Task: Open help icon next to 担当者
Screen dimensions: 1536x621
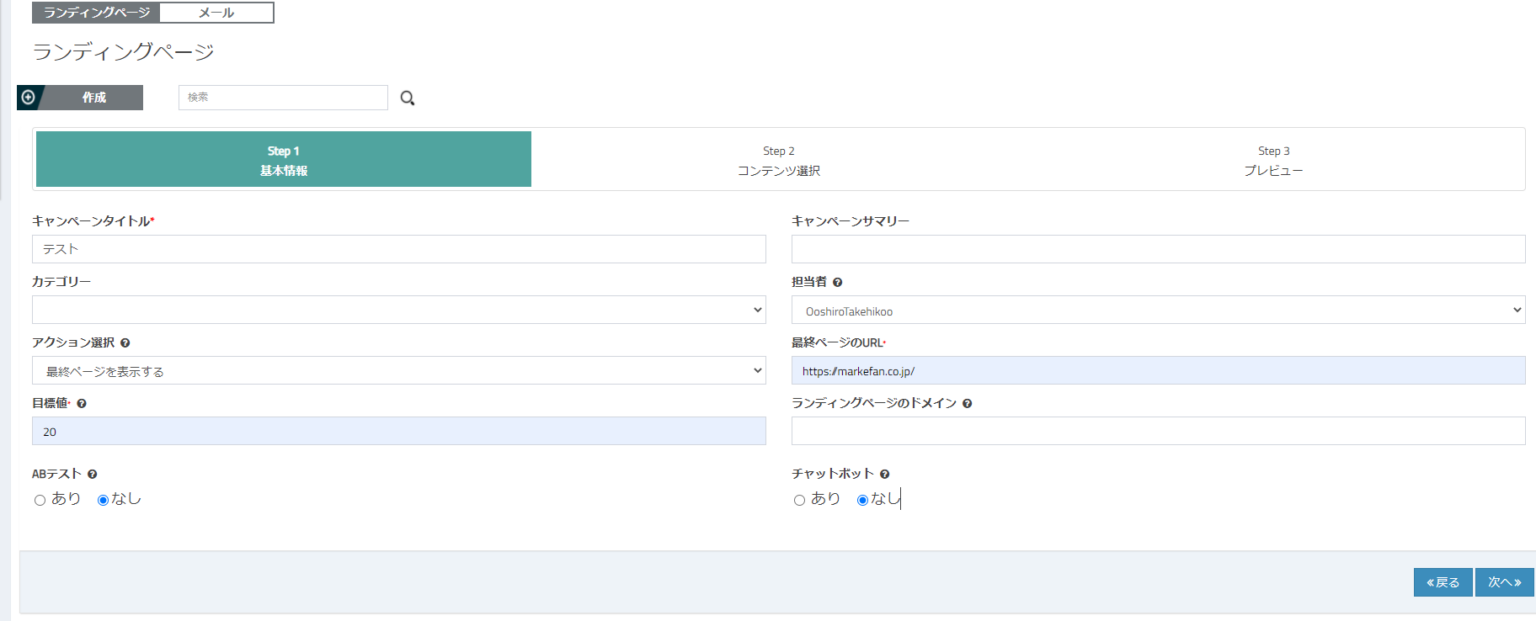Action: coord(837,283)
